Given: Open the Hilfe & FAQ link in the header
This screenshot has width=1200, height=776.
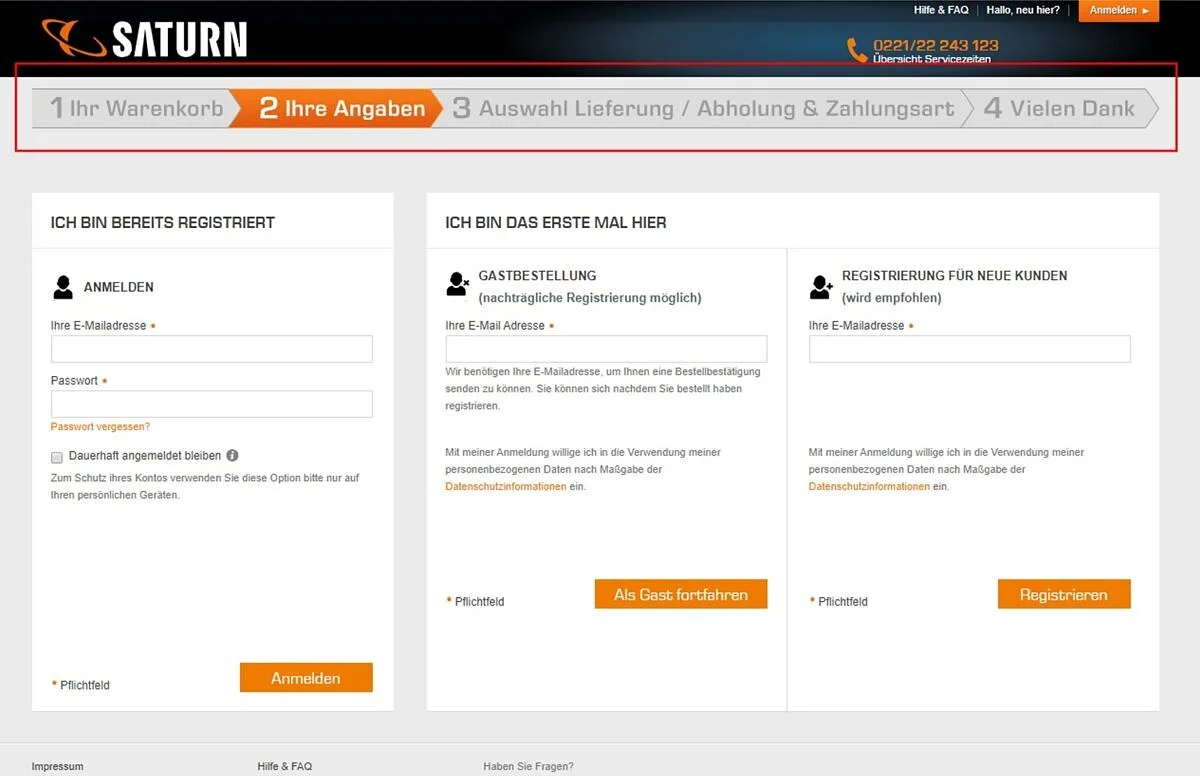Looking at the screenshot, I should pos(941,10).
